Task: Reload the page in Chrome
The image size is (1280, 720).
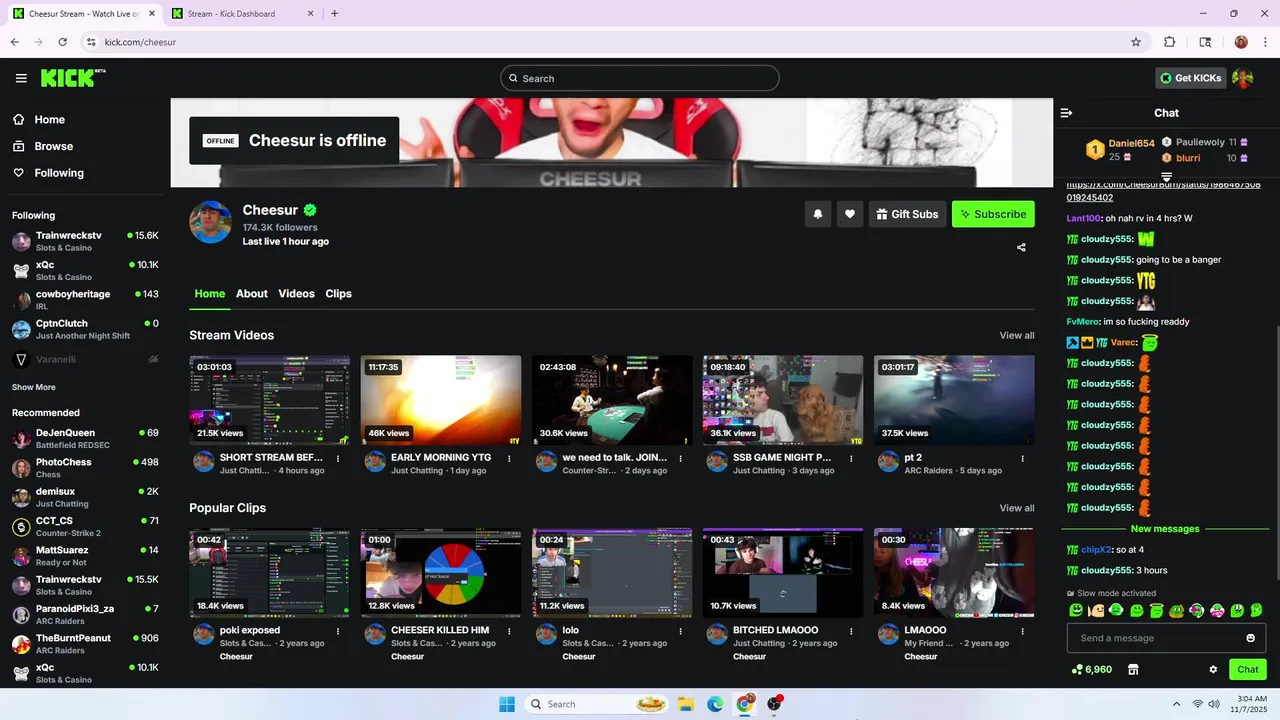Action: click(x=63, y=42)
